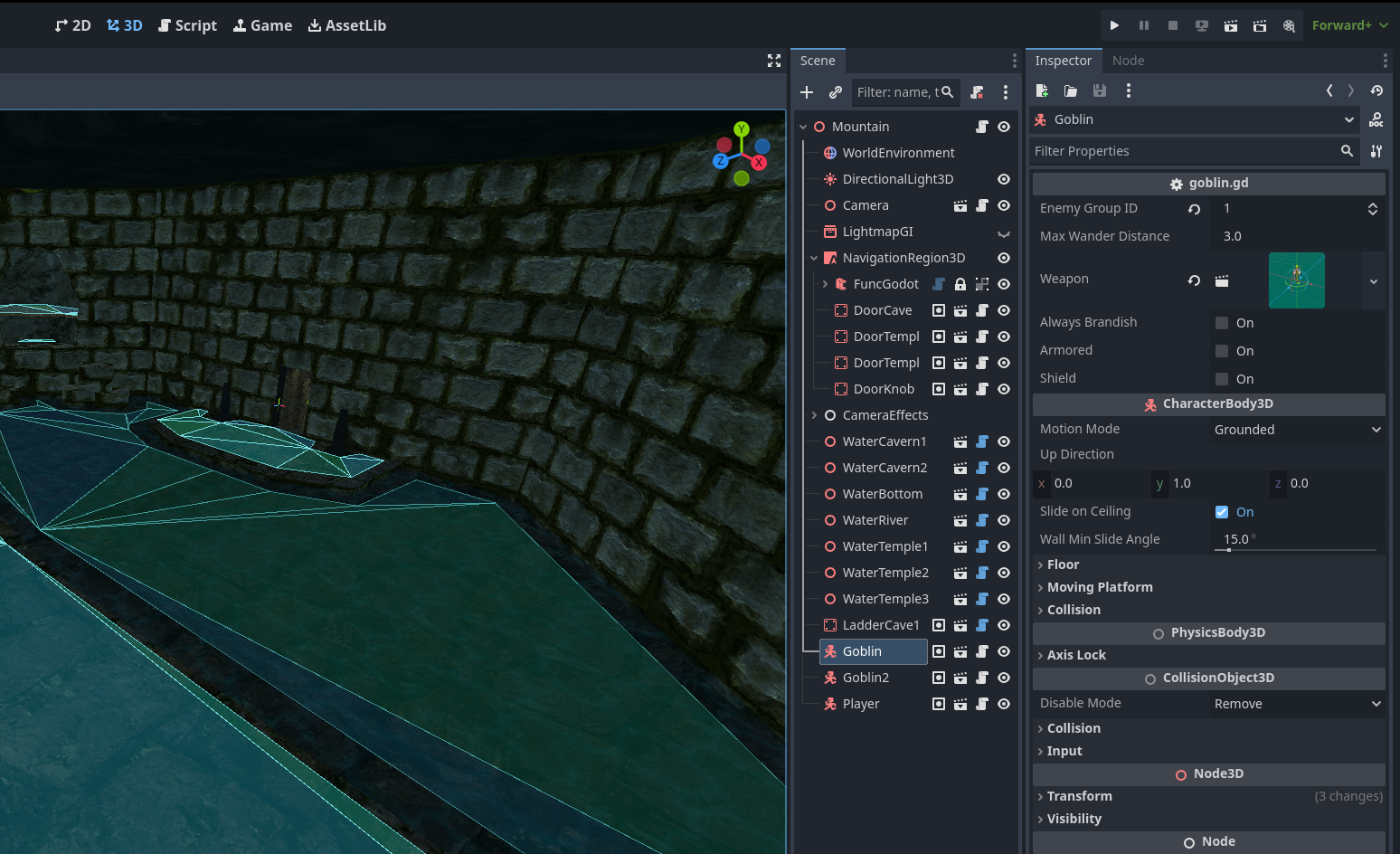Screen dimensions: 1400x854
Task: Open the Inspector property tools menu
Action: pos(1376,151)
